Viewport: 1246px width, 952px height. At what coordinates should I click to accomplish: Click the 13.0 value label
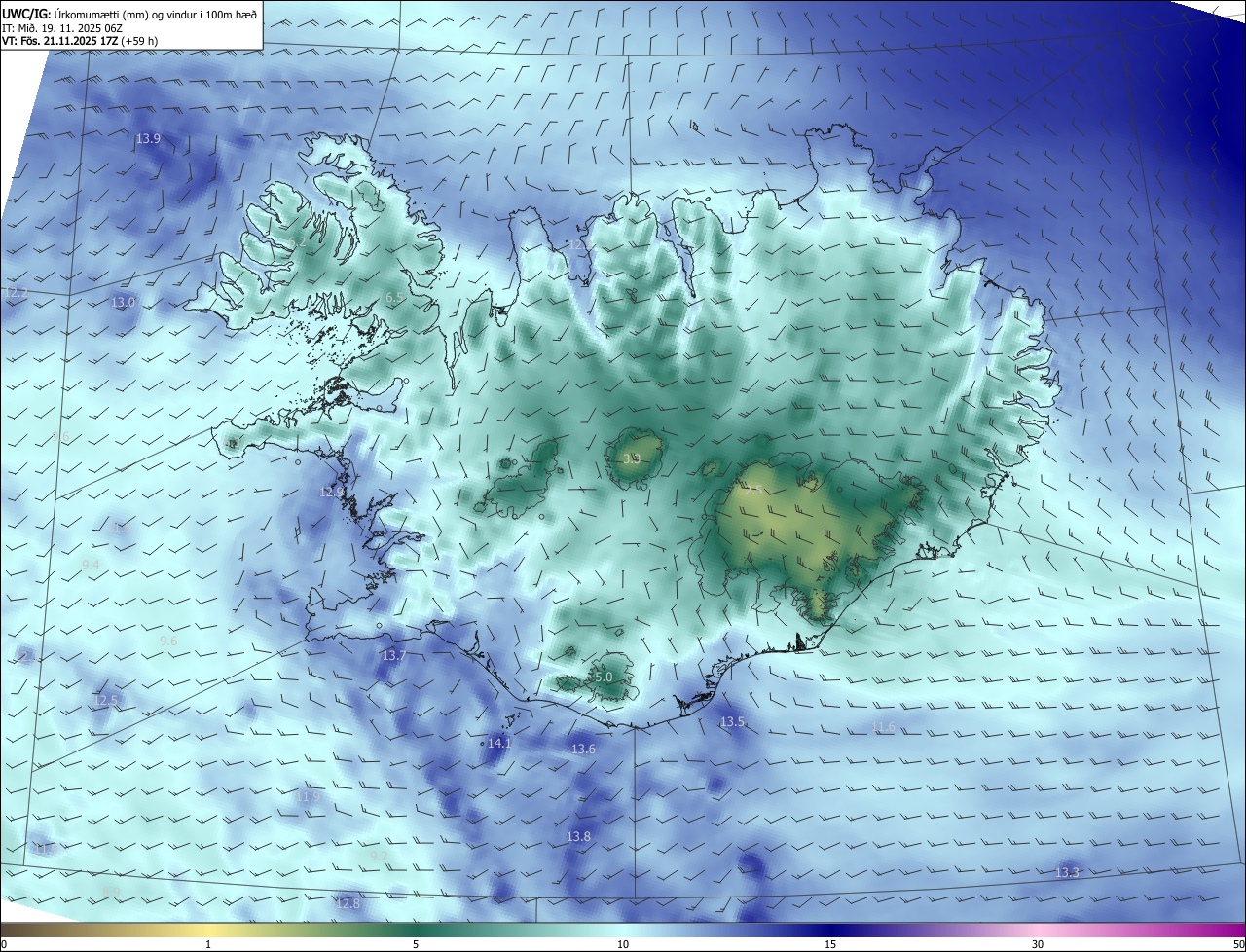(123, 303)
